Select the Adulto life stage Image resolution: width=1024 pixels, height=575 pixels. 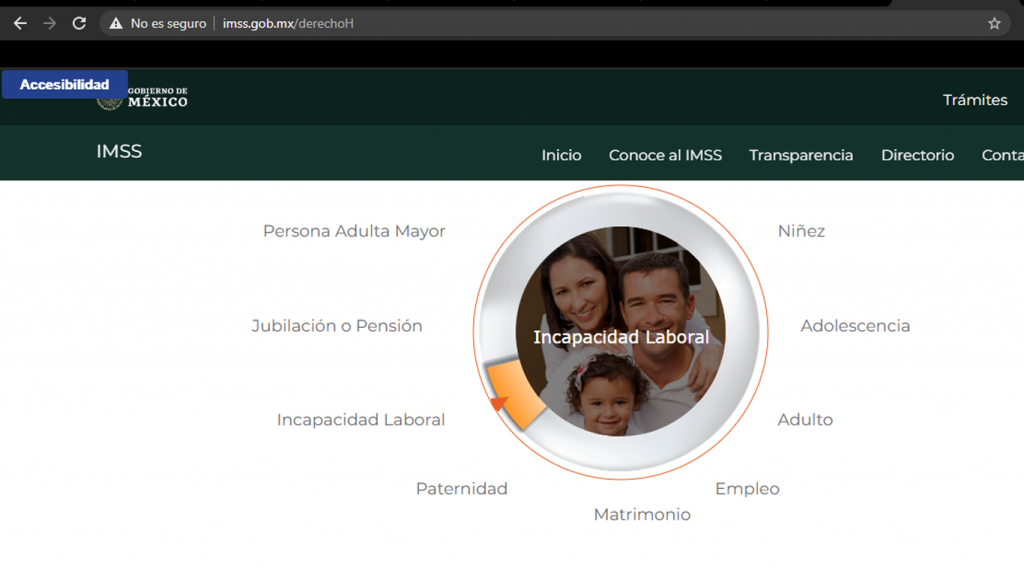click(x=805, y=419)
